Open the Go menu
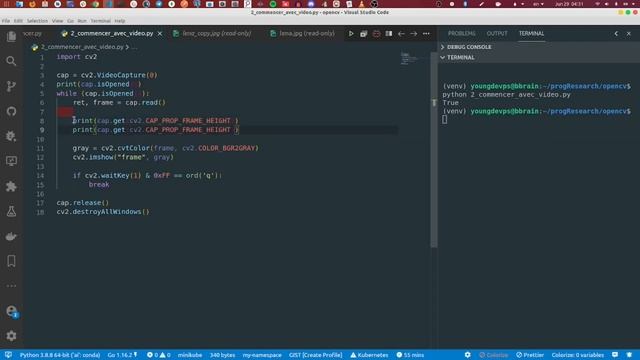This screenshot has width=640, height=360. 71,21
